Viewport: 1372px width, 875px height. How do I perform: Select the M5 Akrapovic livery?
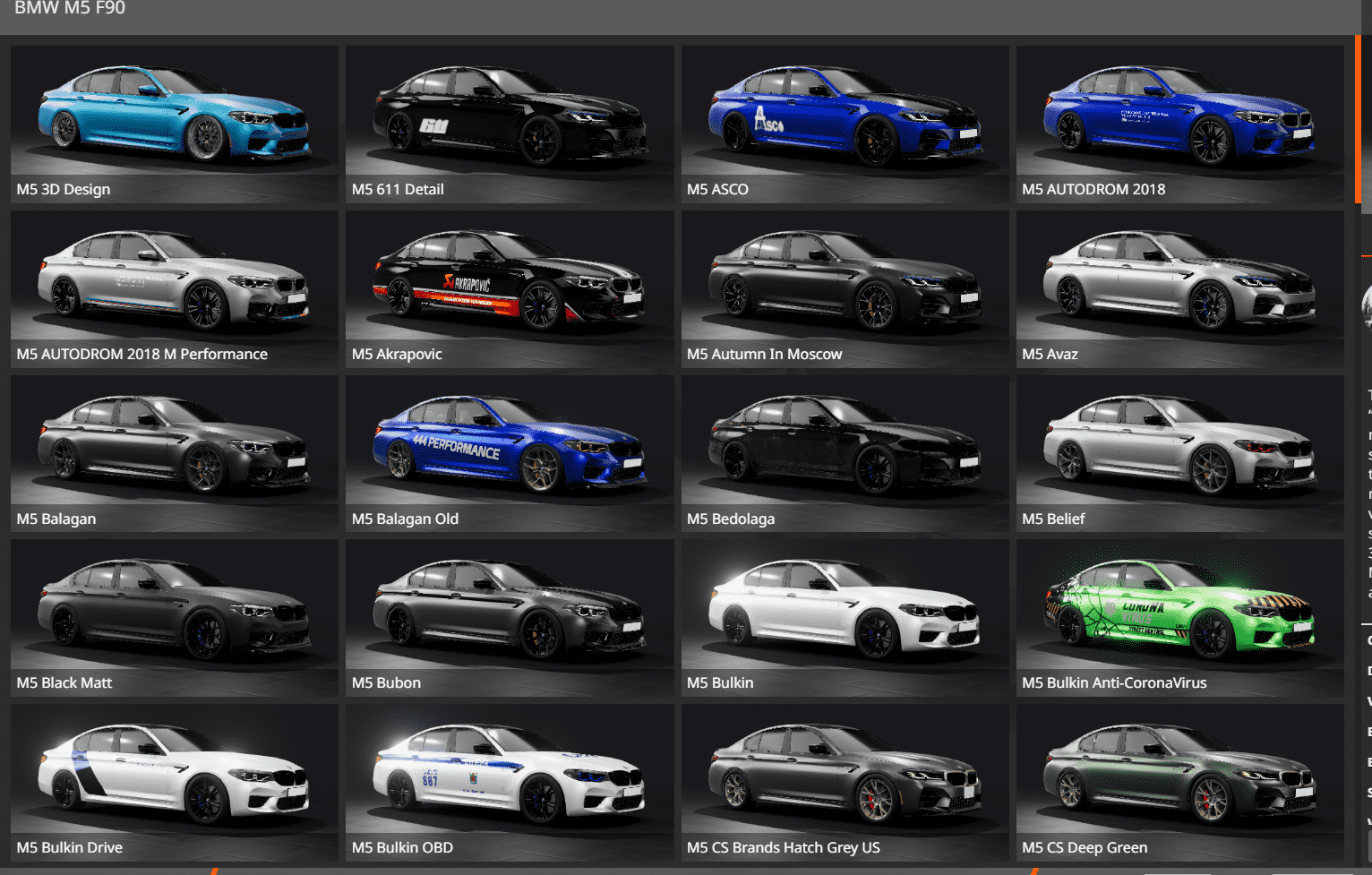tap(510, 288)
